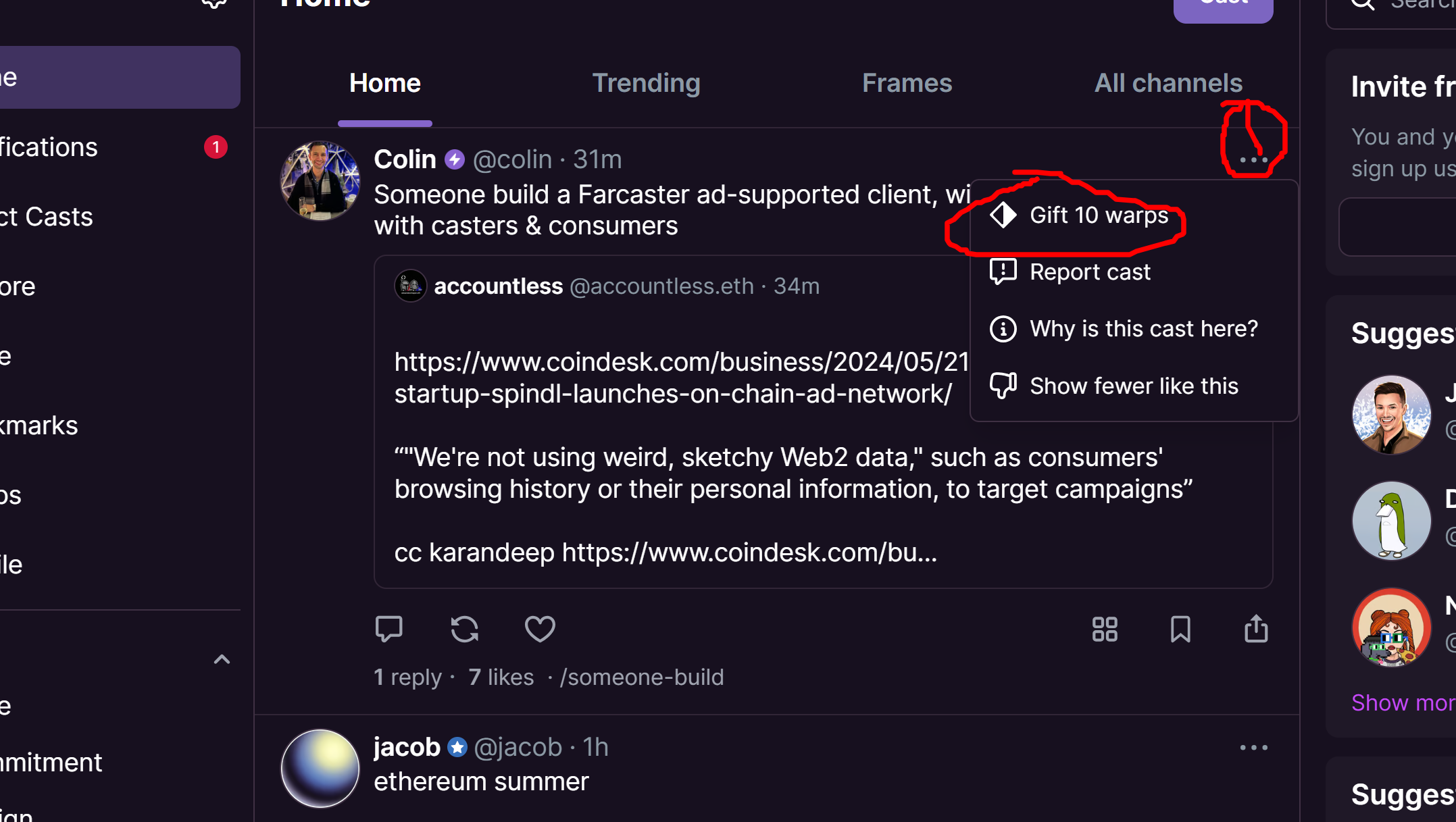Reply to Colin's cast with comment icon
Viewport: 1456px width, 822px height.
388,629
